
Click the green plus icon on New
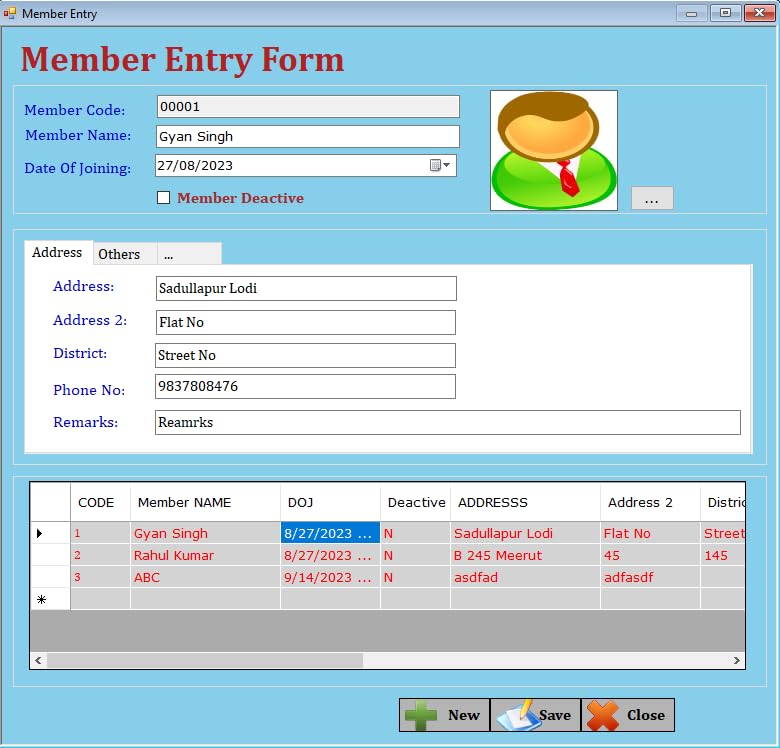coord(420,716)
